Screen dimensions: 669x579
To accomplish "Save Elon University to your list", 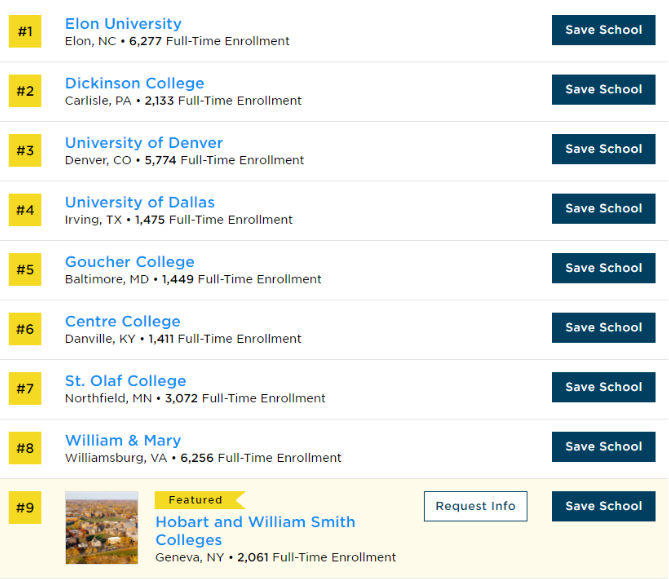I will click(x=603, y=30).
